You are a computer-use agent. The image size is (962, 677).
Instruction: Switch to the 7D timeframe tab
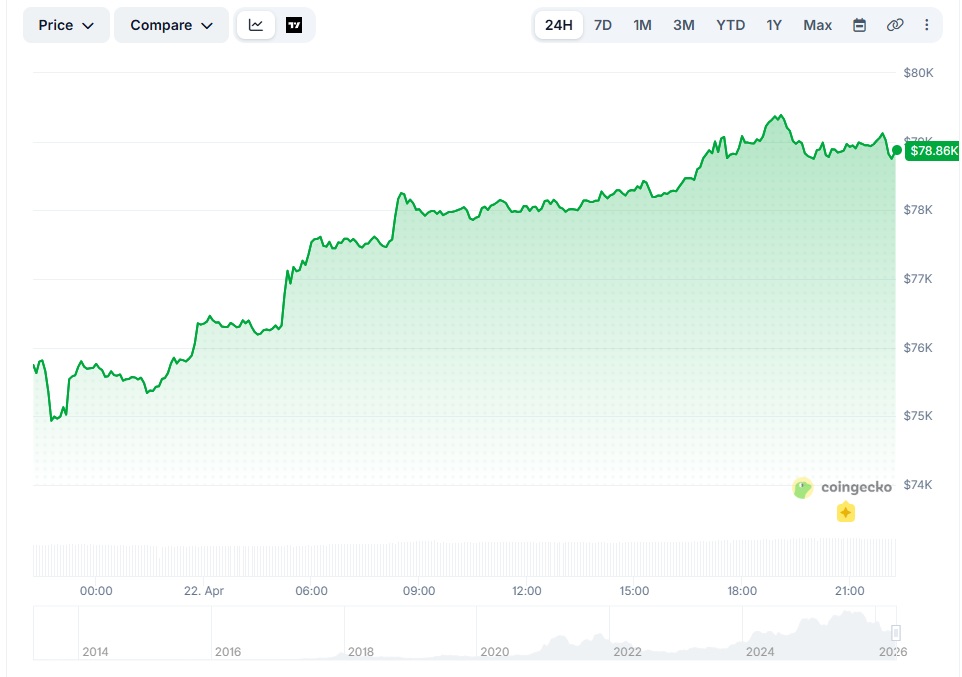point(602,24)
